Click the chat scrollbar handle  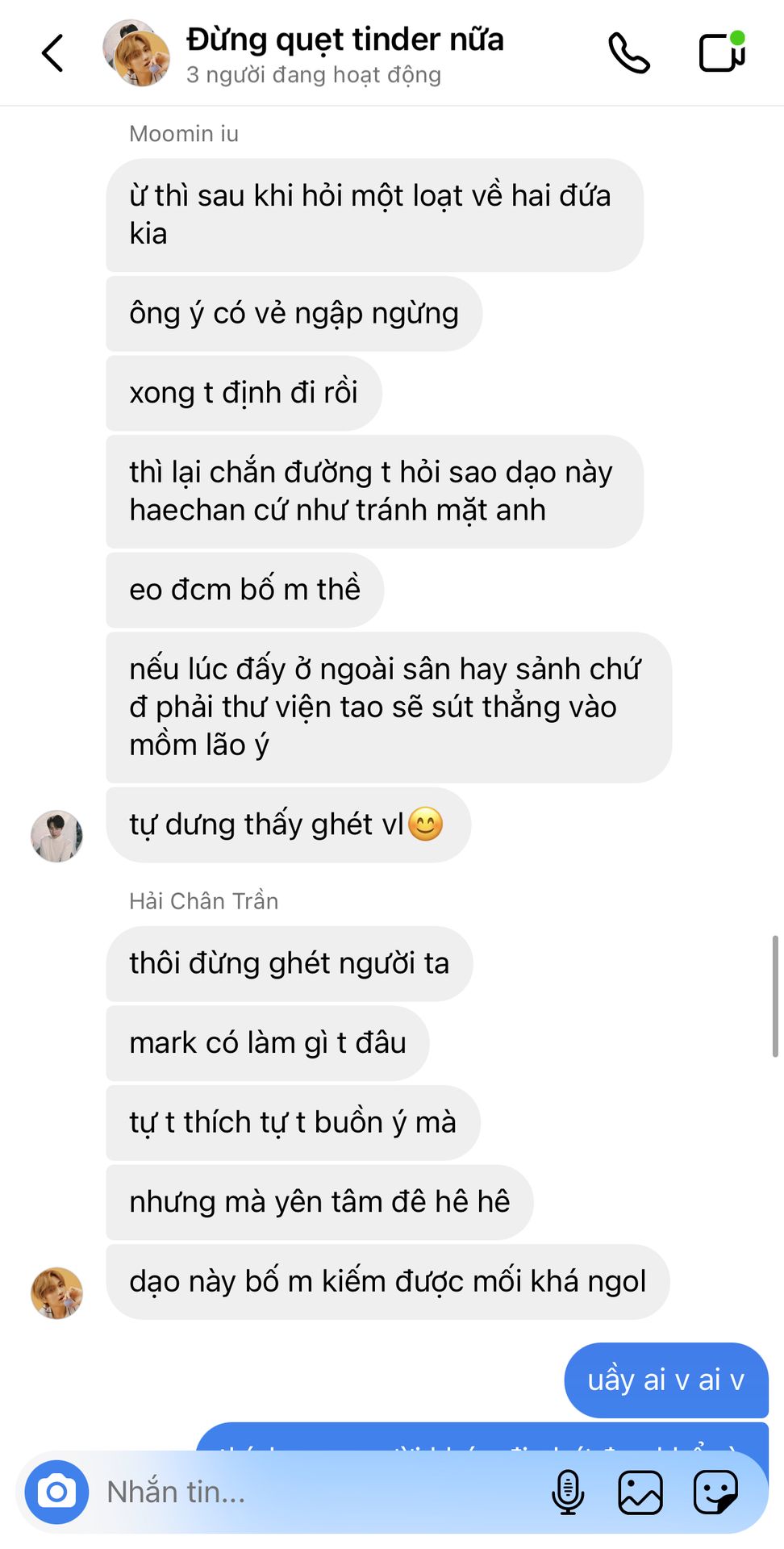pyautogui.click(x=775, y=996)
